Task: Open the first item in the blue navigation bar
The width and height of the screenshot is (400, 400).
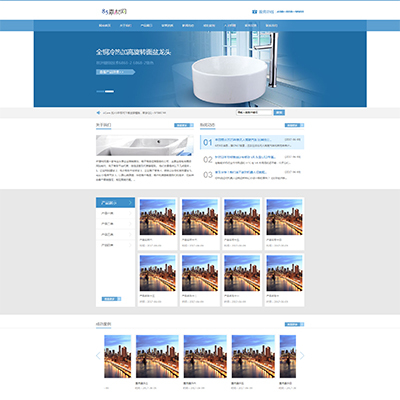Action: pos(104,25)
